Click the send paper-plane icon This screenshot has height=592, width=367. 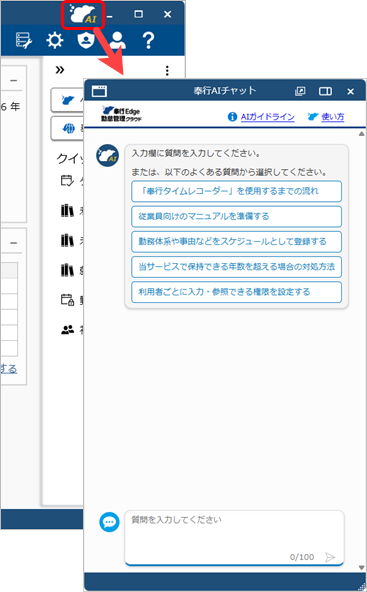point(330,557)
